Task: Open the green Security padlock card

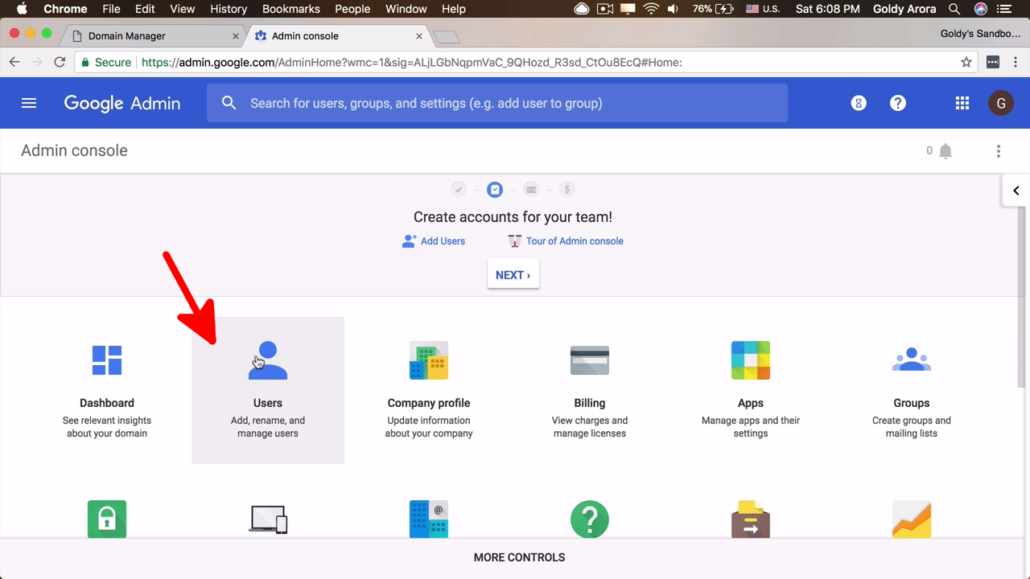Action: coord(107,519)
